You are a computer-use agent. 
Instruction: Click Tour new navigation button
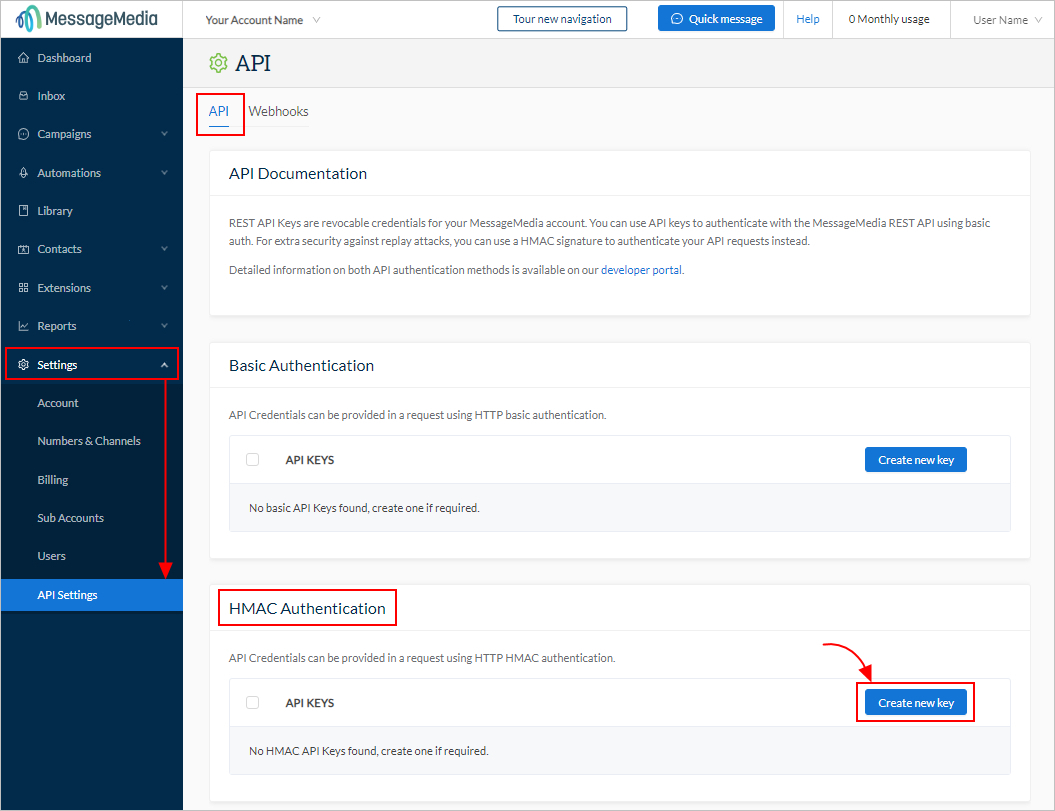(x=562, y=19)
